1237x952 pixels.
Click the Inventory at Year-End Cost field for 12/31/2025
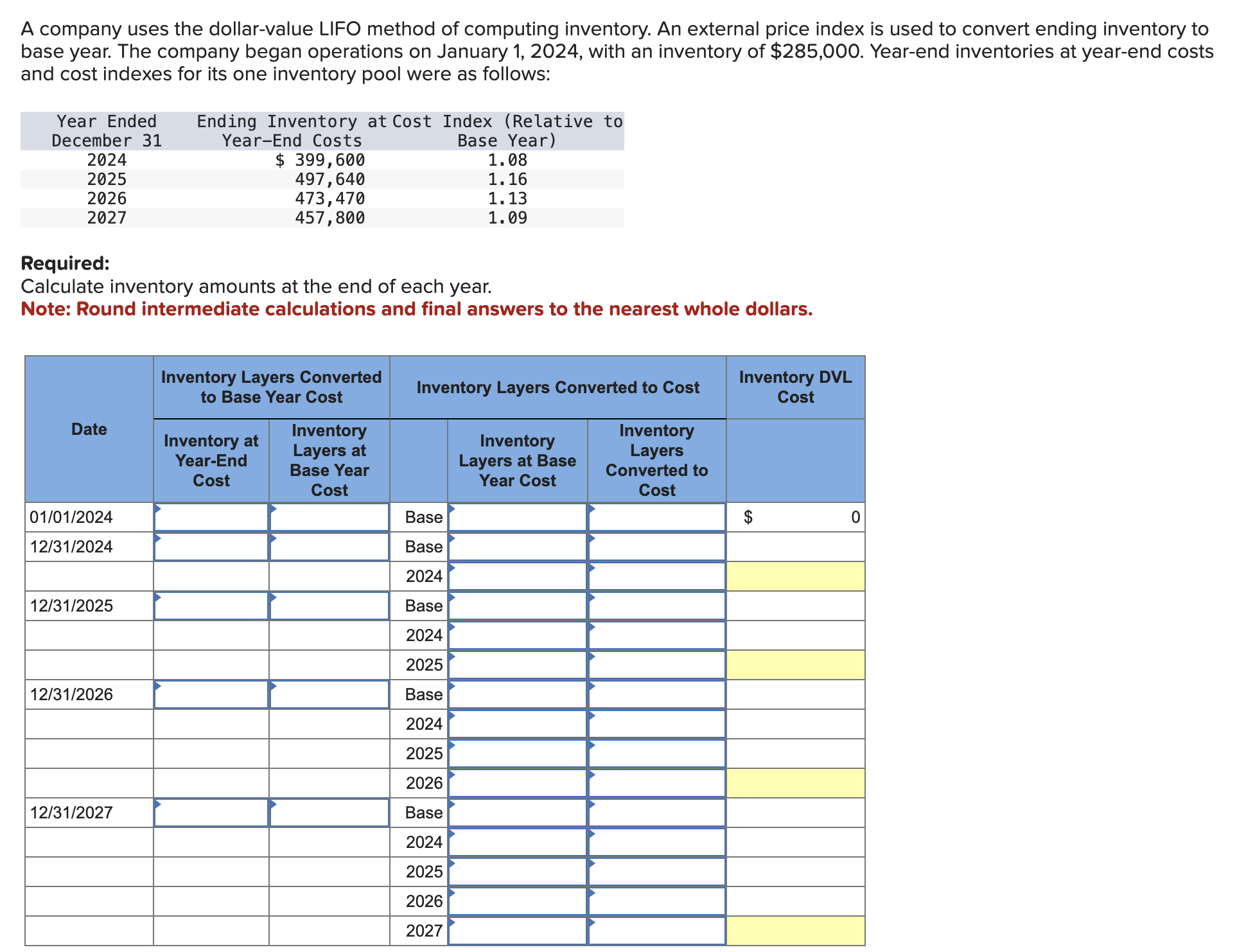coord(211,606)
